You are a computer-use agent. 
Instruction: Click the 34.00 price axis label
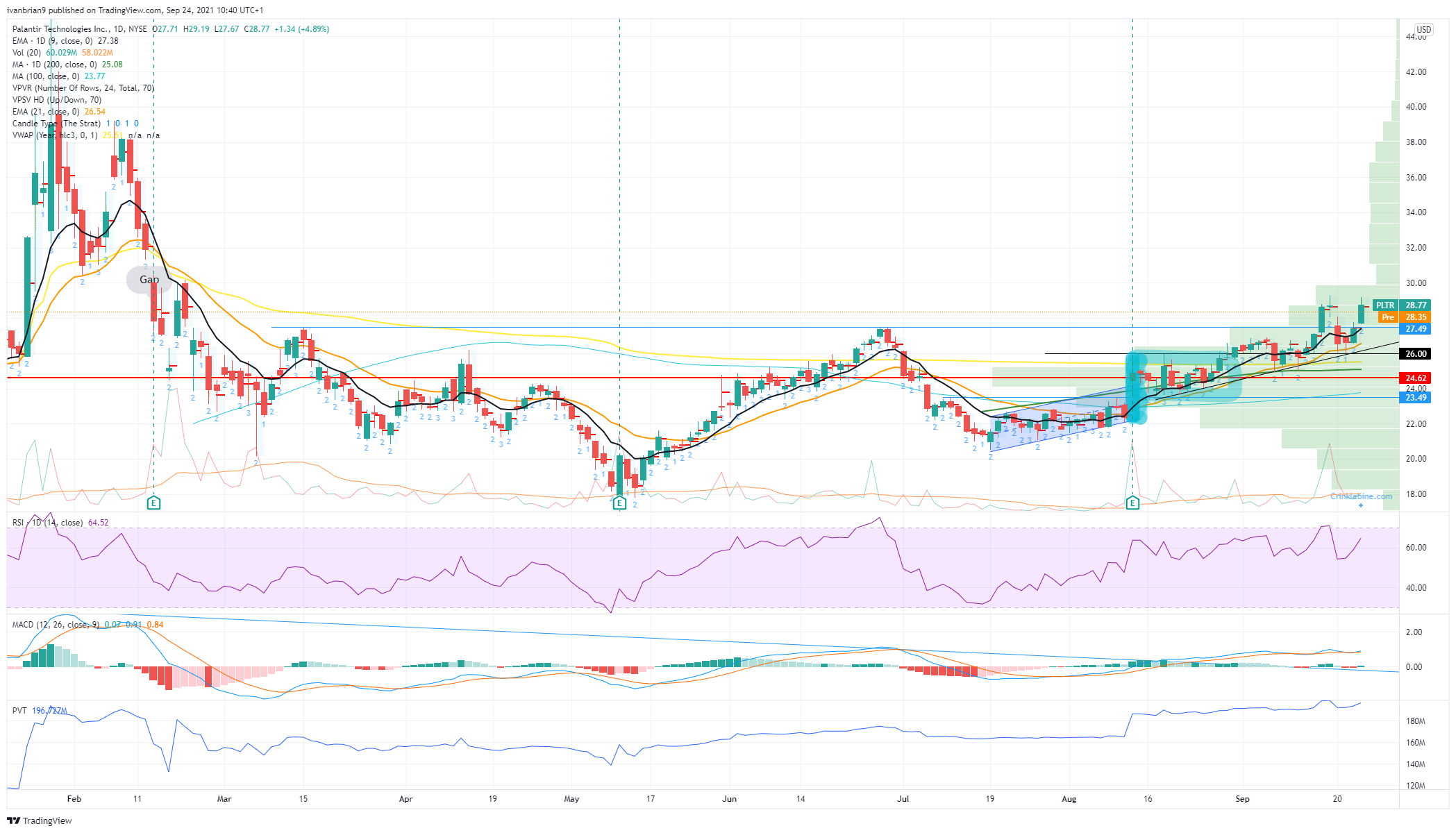[1416, 212]
